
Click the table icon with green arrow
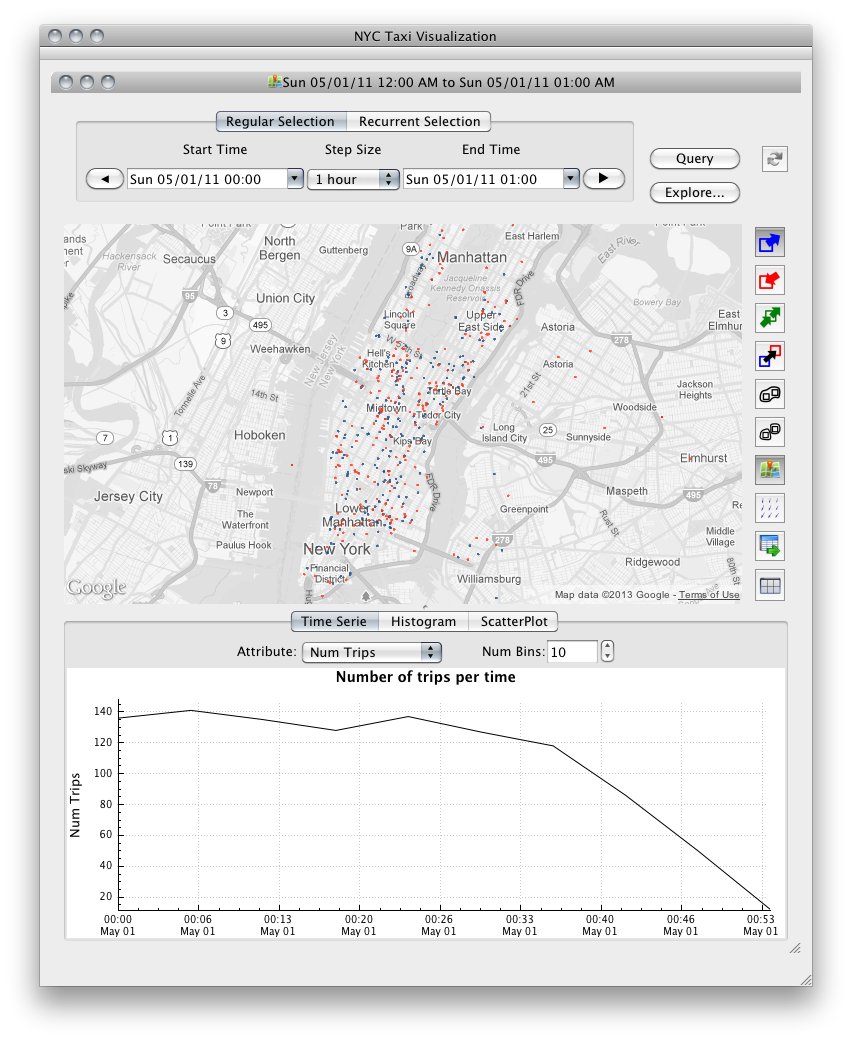(x=770, y=546)
